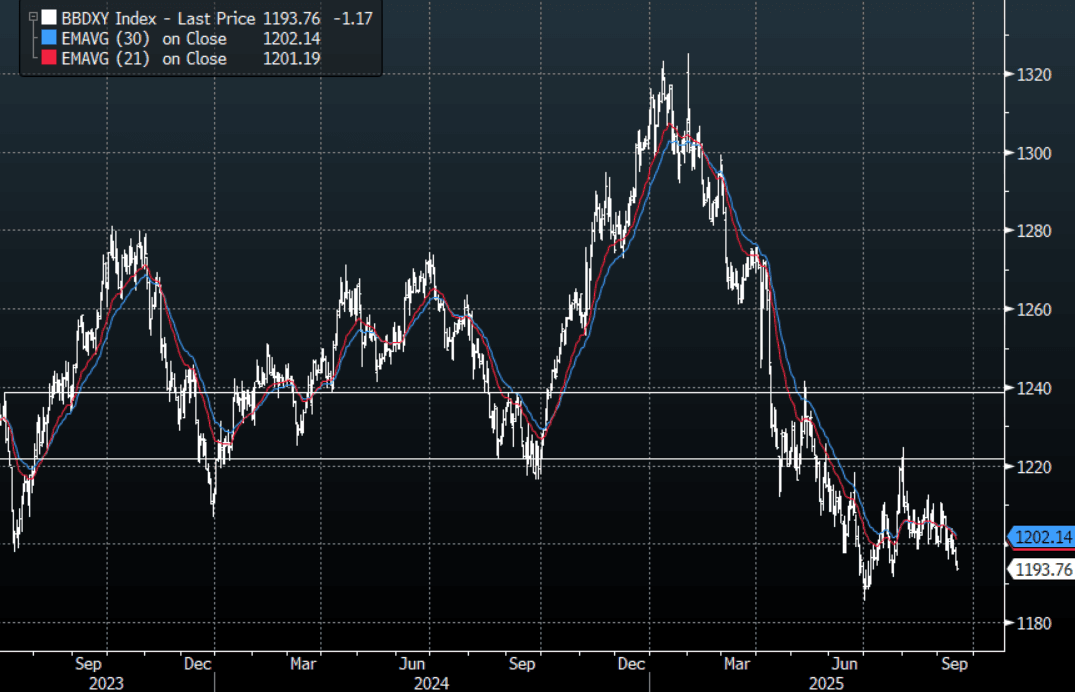Click the red EMAVG (21) color swatch
This screenshot has height=692, width=1075.
click(49, 59)
